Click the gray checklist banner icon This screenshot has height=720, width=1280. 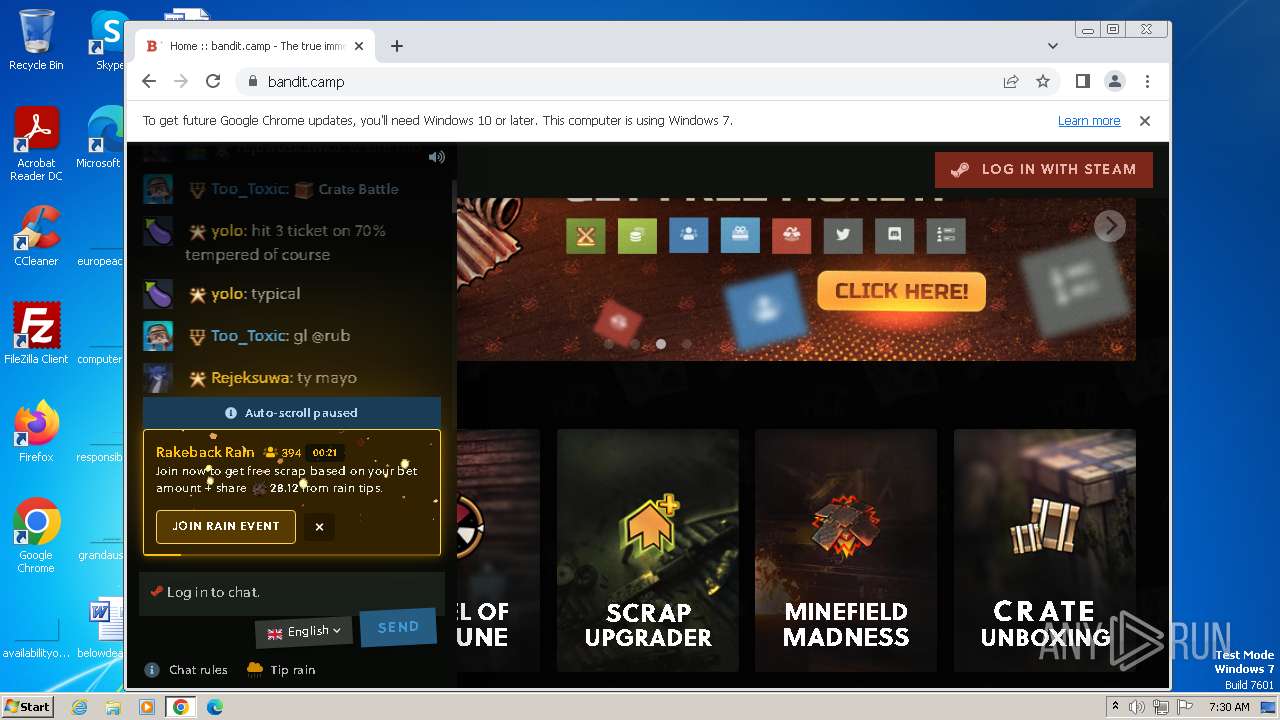946,235
